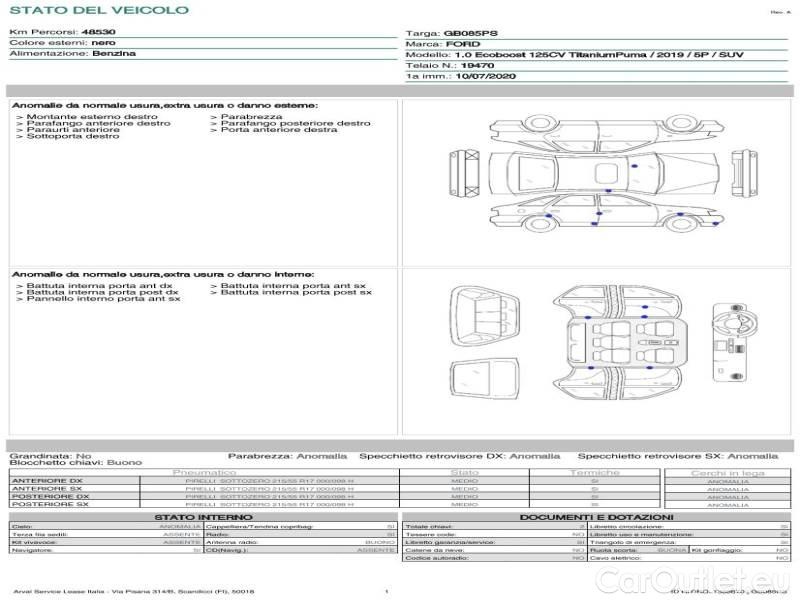
Task: Click the STATO DEL VEICOLO title
Action: click(x=98, y=10)
